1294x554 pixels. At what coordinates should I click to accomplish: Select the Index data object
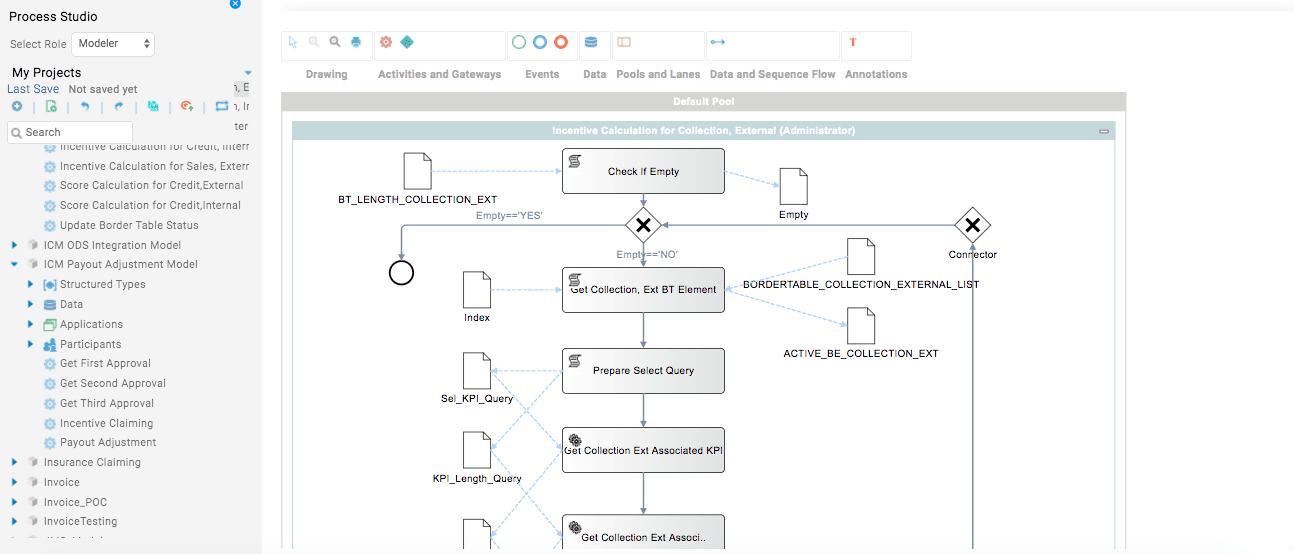coord(477,289)
